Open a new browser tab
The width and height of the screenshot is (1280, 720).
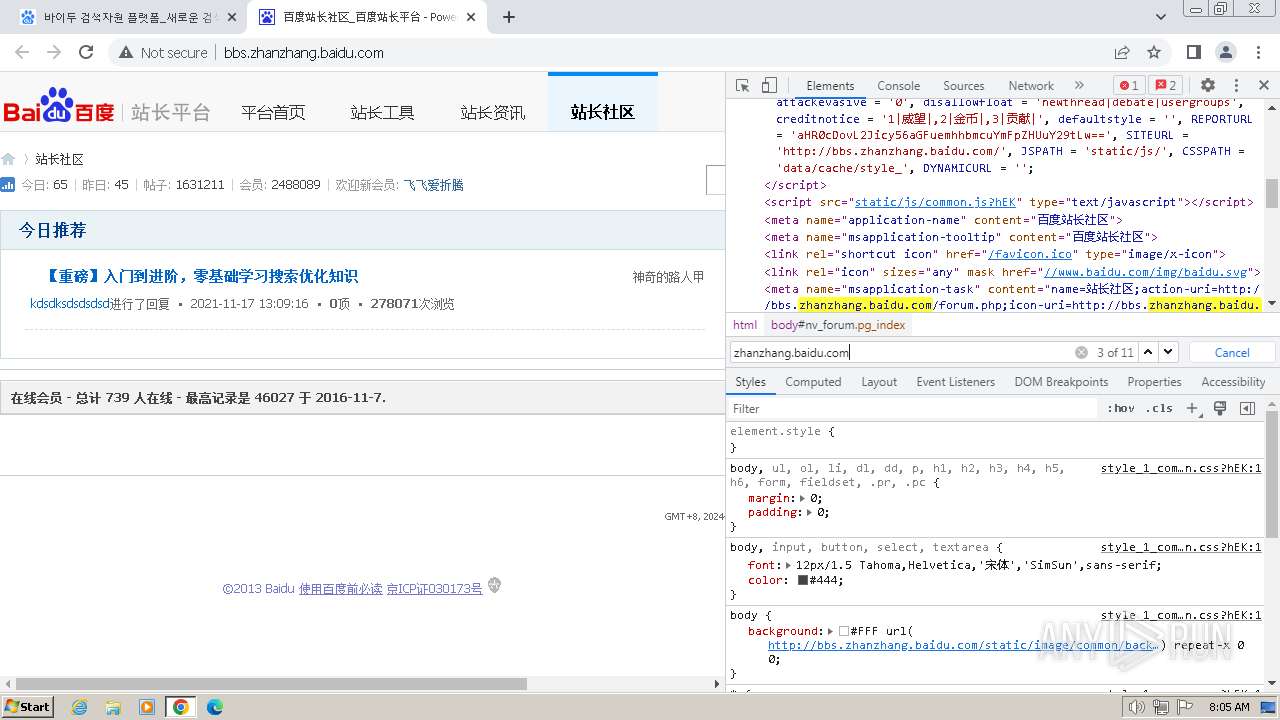pyautogui.click(x=509, y=17)
